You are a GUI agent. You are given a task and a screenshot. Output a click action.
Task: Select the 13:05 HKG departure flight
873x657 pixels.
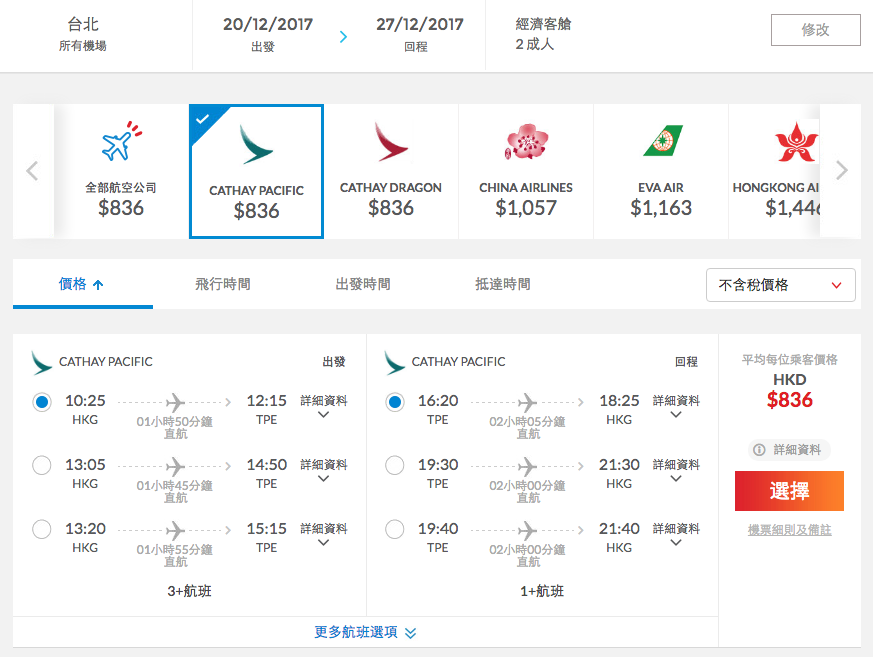42,465
